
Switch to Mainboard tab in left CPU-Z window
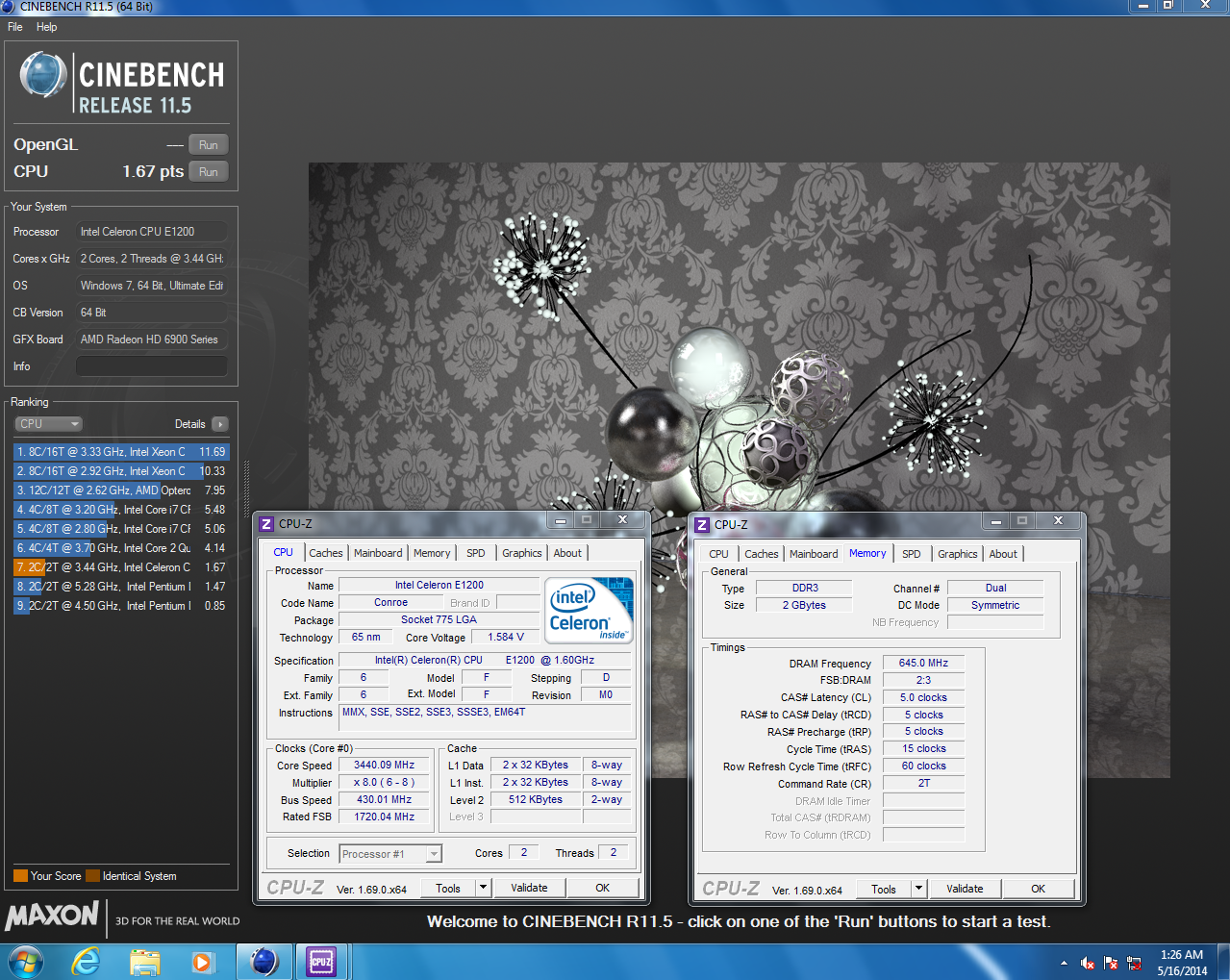coord(378,553)
